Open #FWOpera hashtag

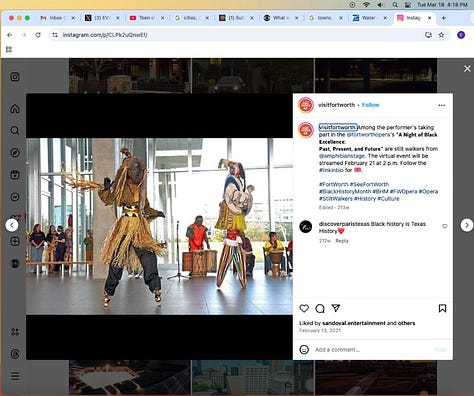403,191
